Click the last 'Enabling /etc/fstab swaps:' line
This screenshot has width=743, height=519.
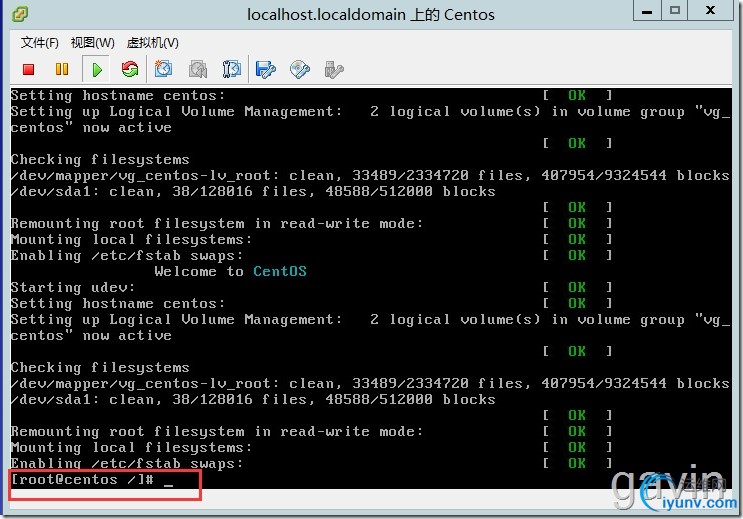(x=127, y=463)
